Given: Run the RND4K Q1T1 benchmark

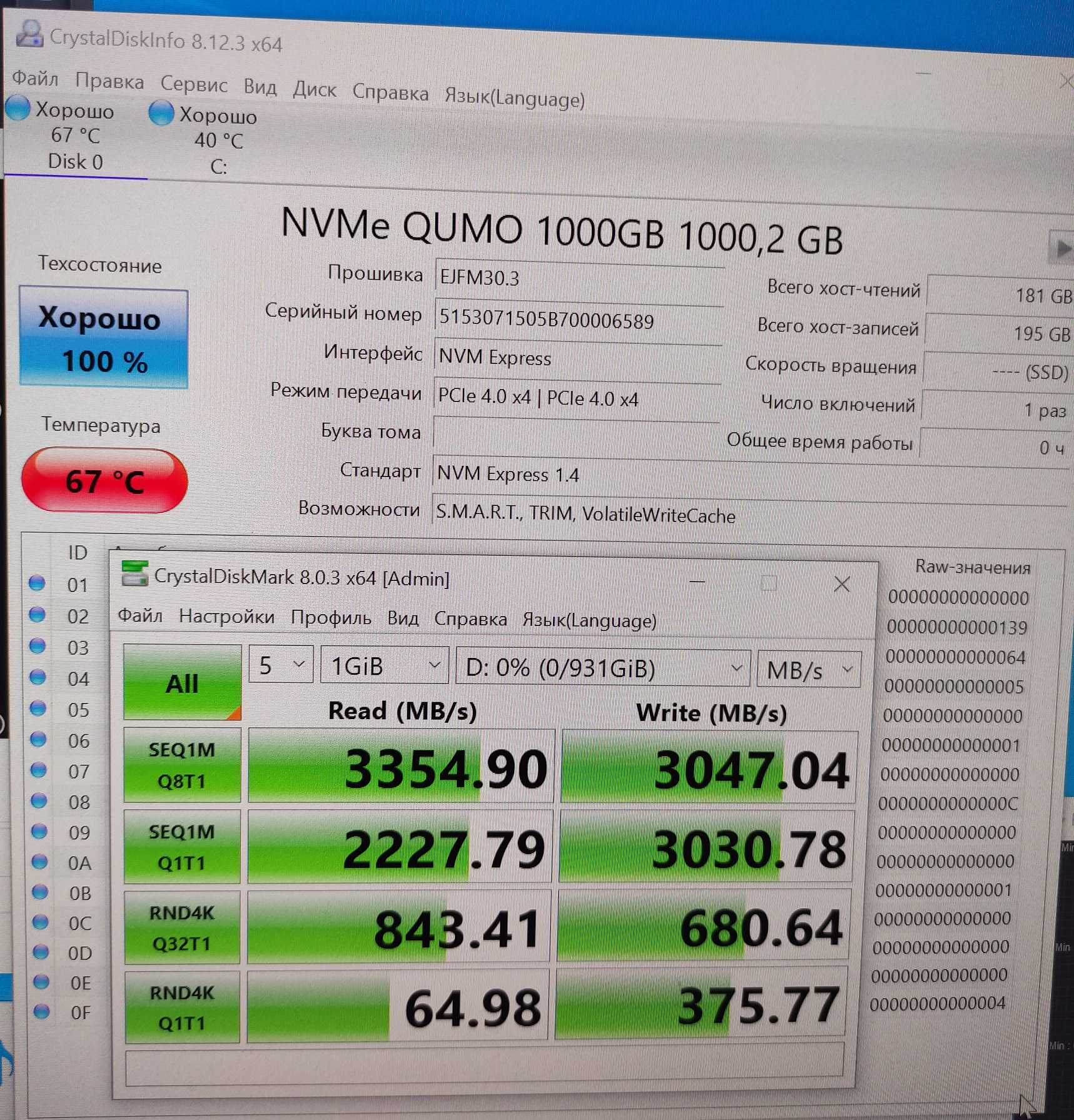Looking at the screenshot, I should [x=182, y=1008].
